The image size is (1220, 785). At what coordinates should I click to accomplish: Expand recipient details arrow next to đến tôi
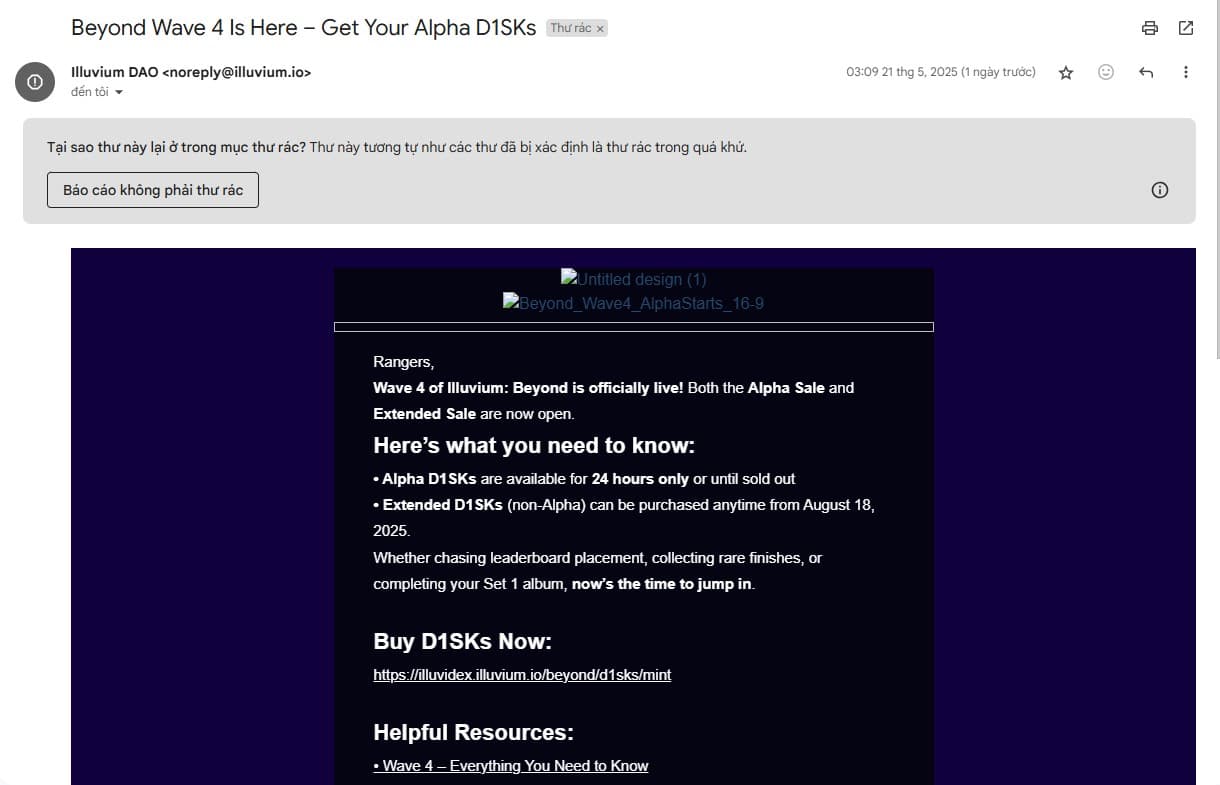coord(119,93)
